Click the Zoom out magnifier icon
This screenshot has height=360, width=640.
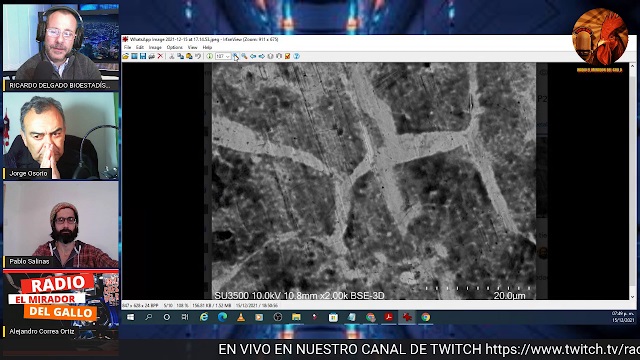(244, 56)
